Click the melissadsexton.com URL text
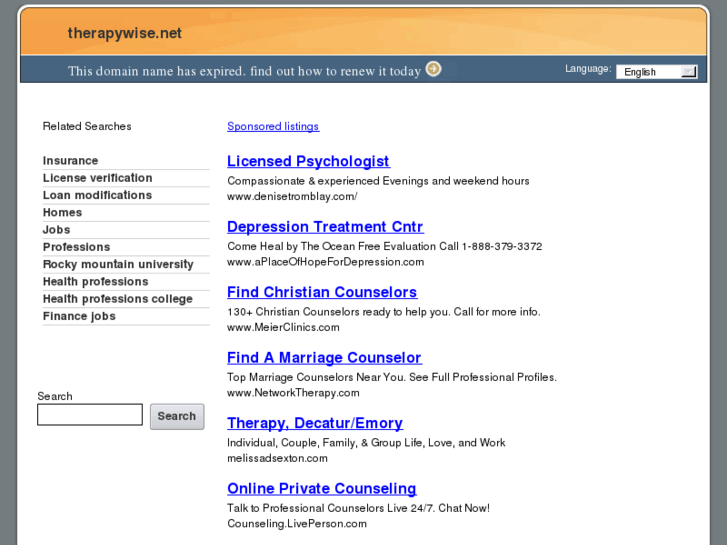 click(277, 458)
